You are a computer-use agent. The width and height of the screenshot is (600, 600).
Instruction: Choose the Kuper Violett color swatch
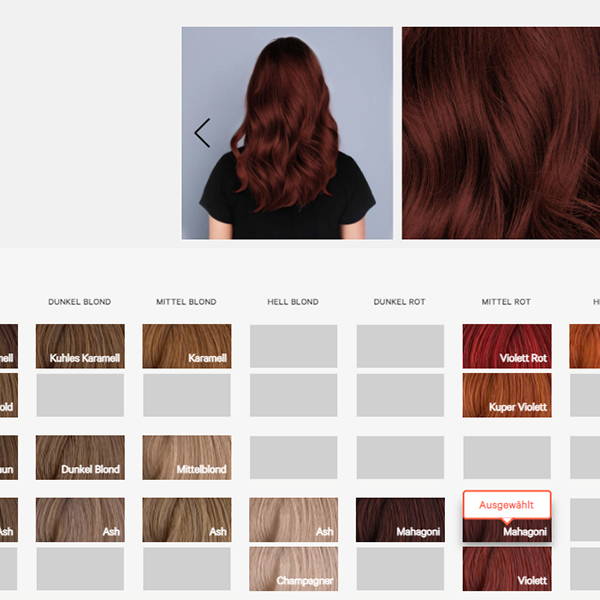(x=507, y=395)
